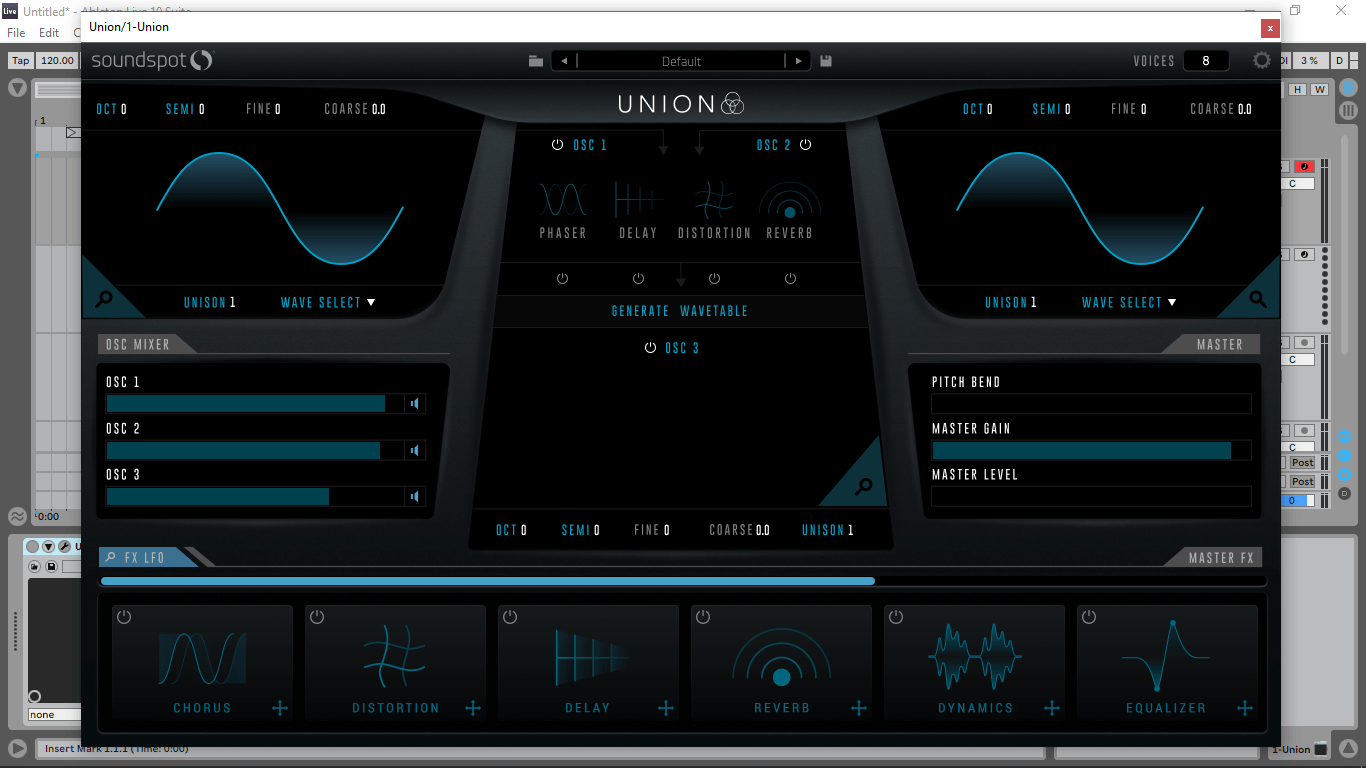Open OSC 2 Wave Select dropdown
Screen dimensions: 1366x768
pyautogui.click(x=1129, y=302)
